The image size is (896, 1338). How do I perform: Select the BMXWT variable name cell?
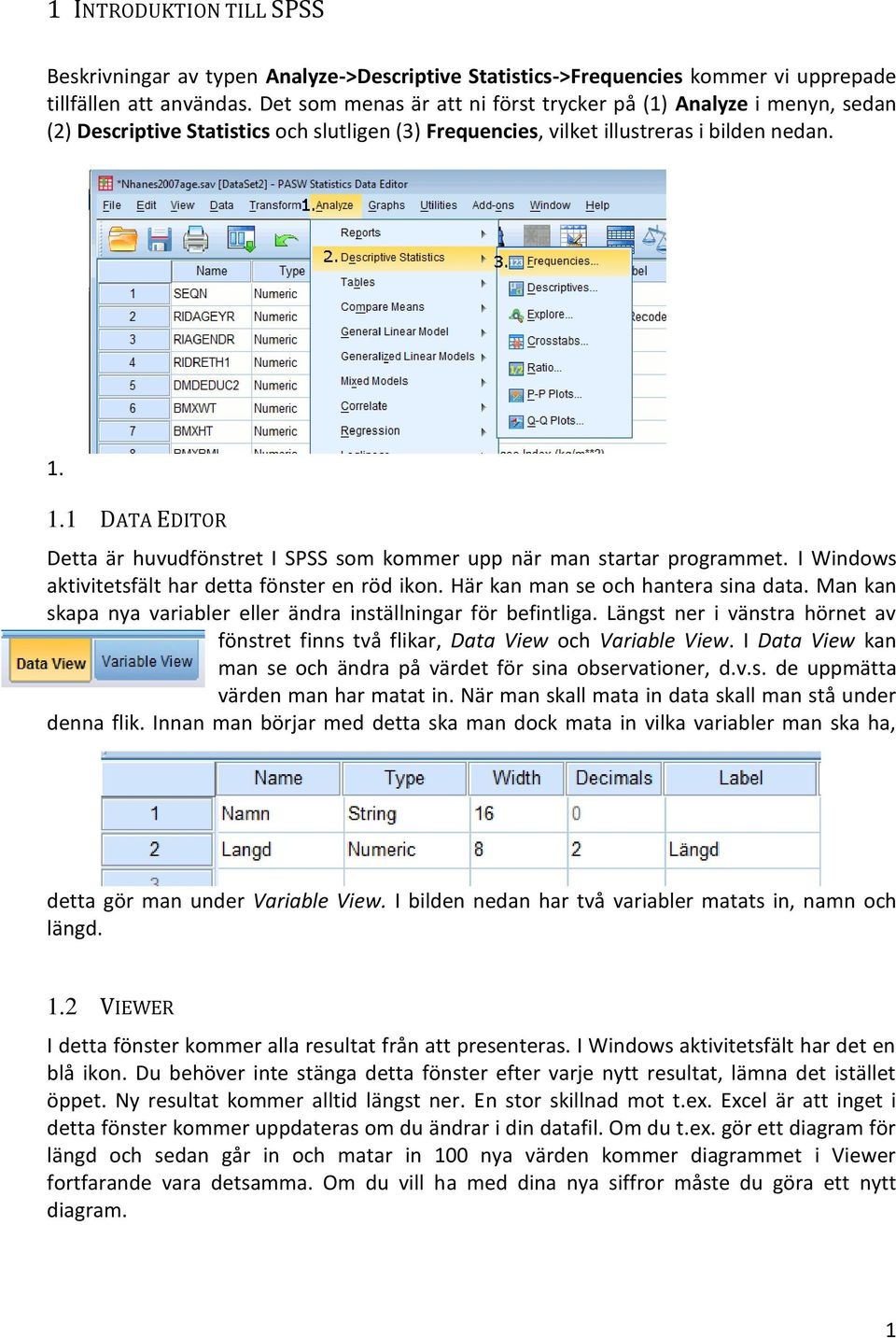coord(212,408)
